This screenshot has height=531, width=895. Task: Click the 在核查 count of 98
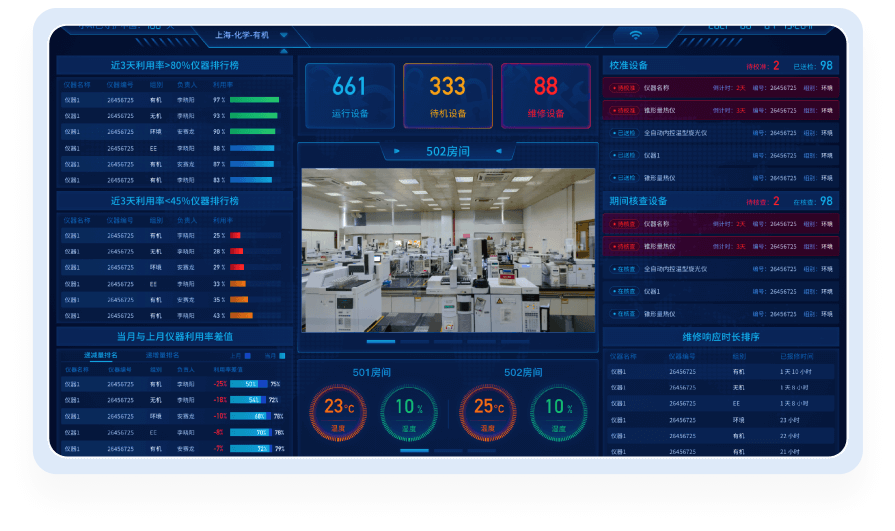[x=827, y=201]
